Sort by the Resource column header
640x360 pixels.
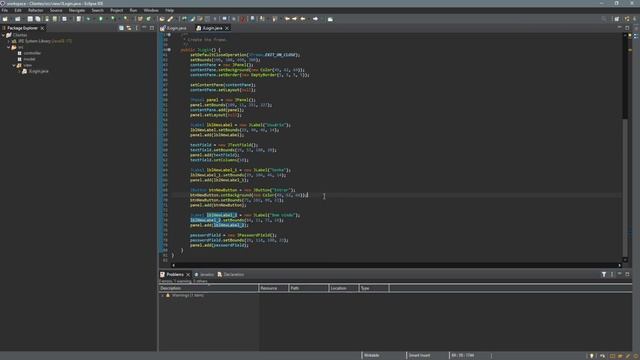click(273, 288)
